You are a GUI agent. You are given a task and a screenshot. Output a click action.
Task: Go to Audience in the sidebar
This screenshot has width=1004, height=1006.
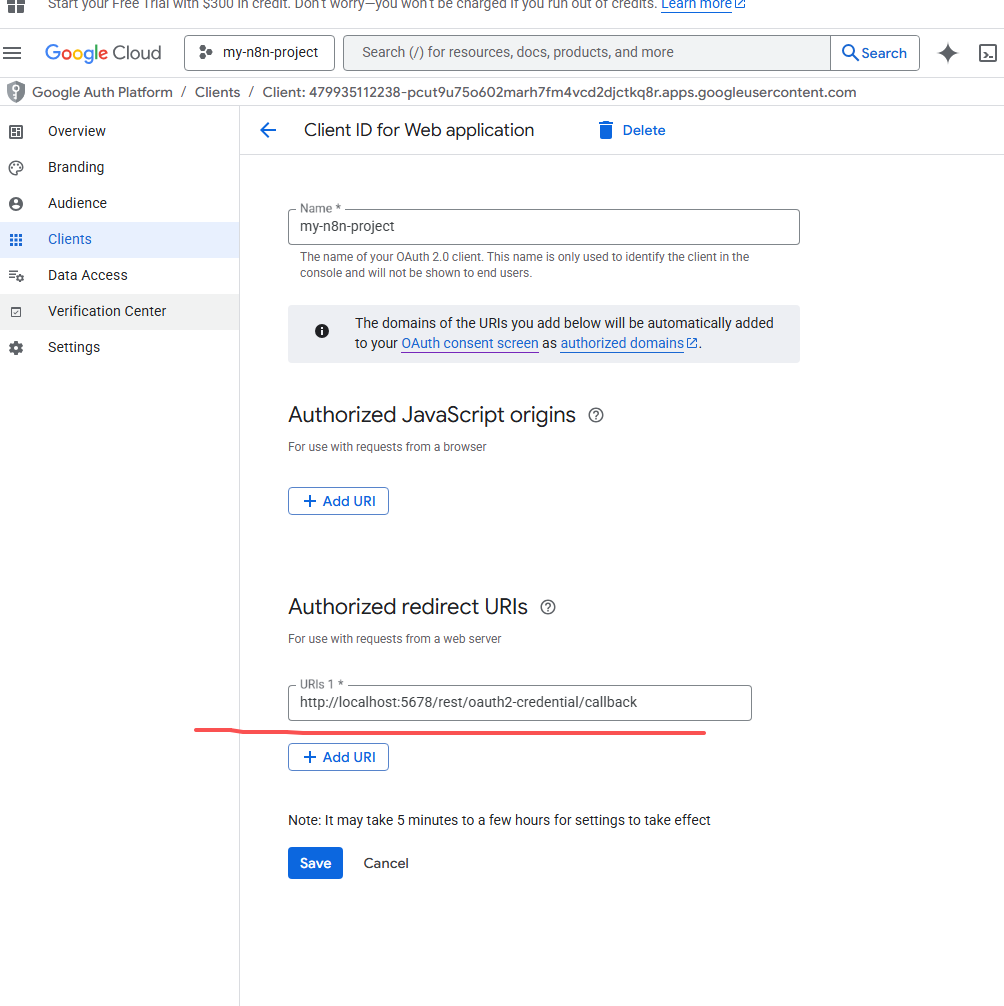77,203
